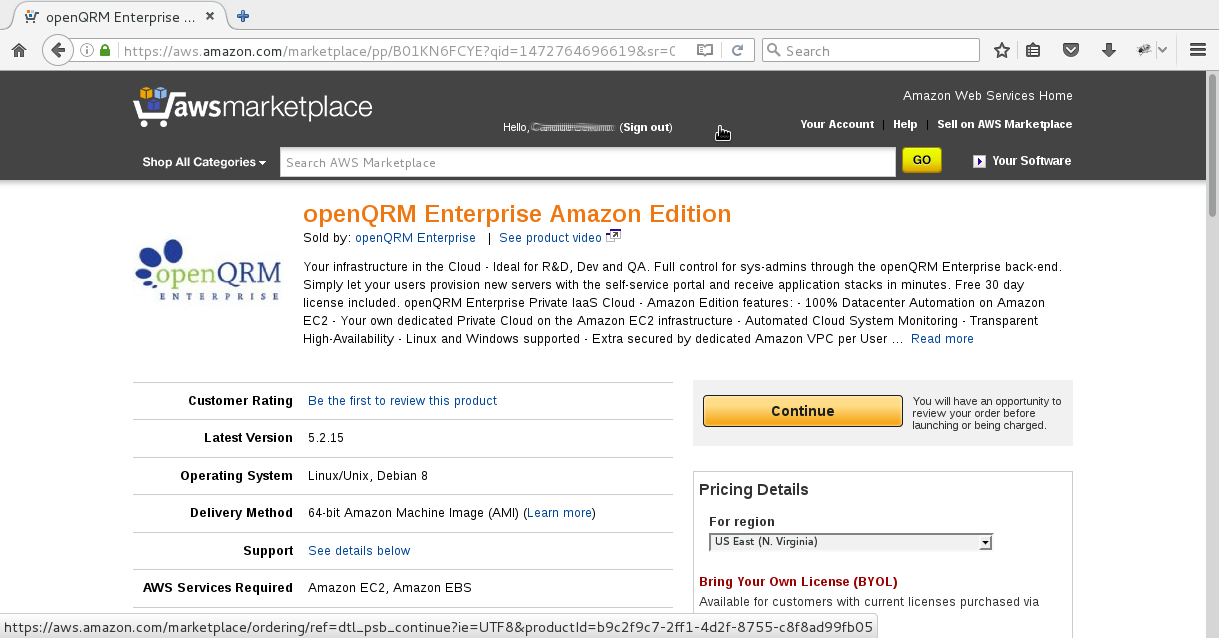Reload the page with the refresh icon
This screenshot has width=1219, height=638.
coord(737,50)
